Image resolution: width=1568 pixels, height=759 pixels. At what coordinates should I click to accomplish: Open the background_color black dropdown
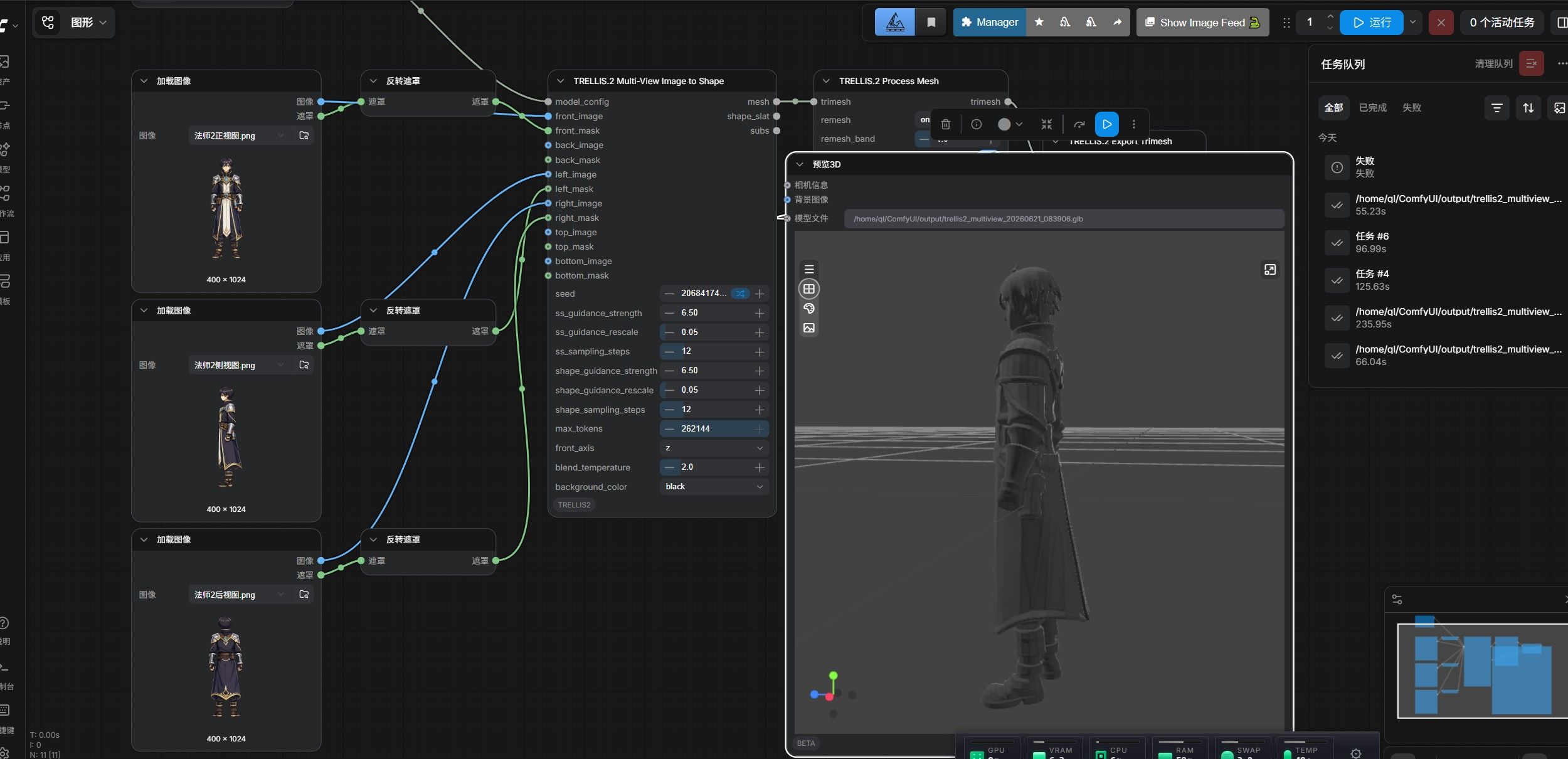(x=714, y=487)
